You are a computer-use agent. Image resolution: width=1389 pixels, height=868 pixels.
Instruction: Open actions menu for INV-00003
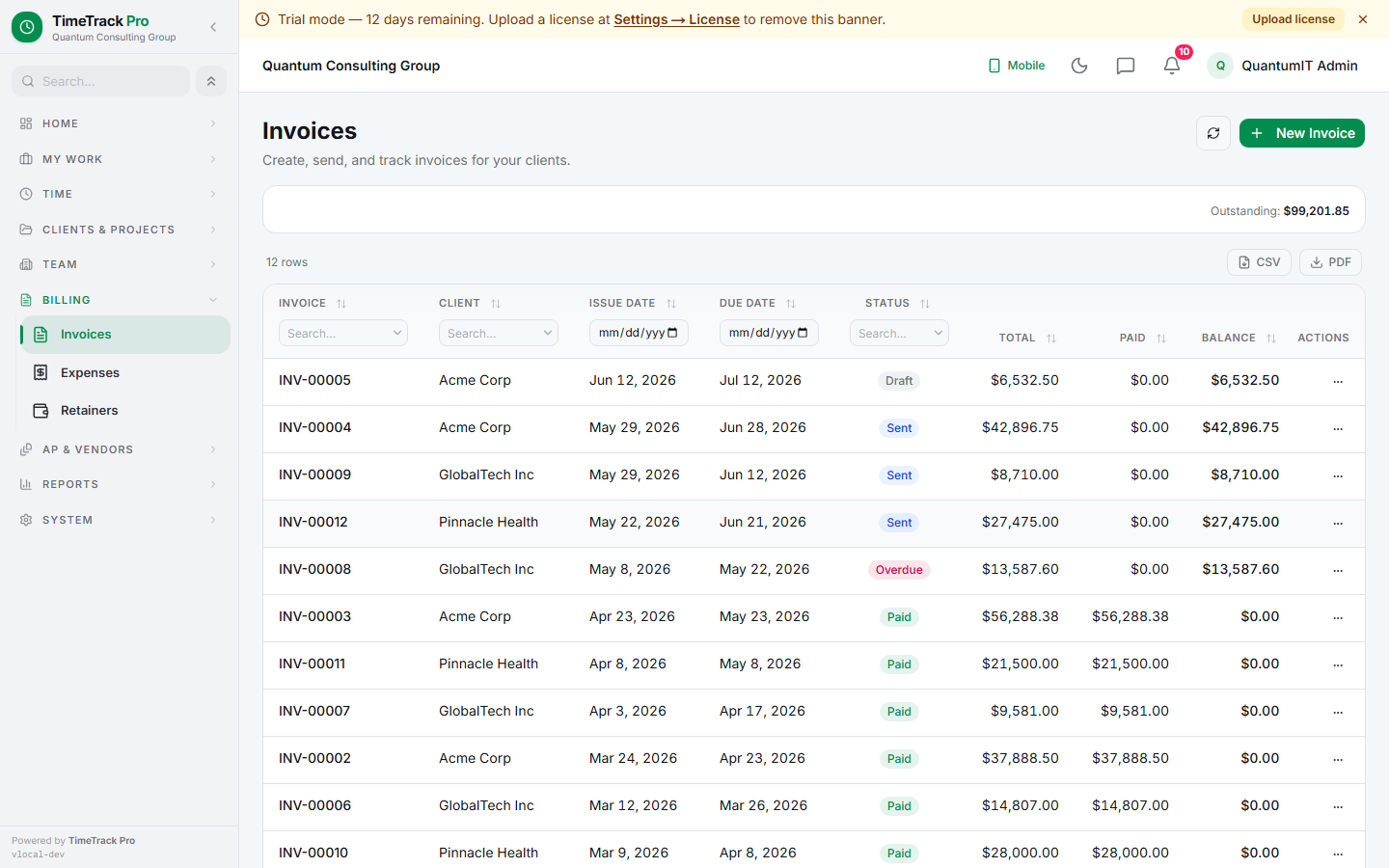click(x=1338, y=617)
